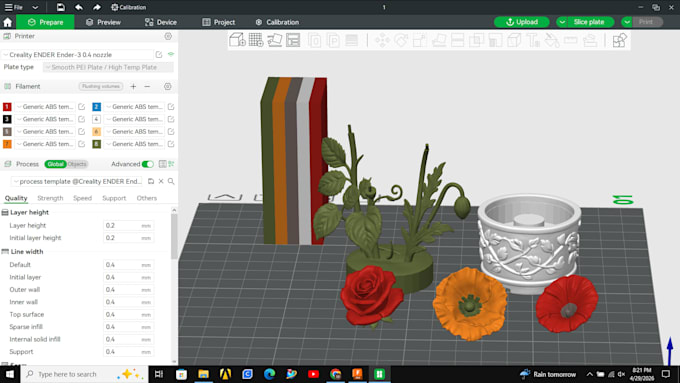Image resolution: width=680 pixels, height=383 pixels.
Task: Open the Calibration tab
Action: (x=277, y=22)
